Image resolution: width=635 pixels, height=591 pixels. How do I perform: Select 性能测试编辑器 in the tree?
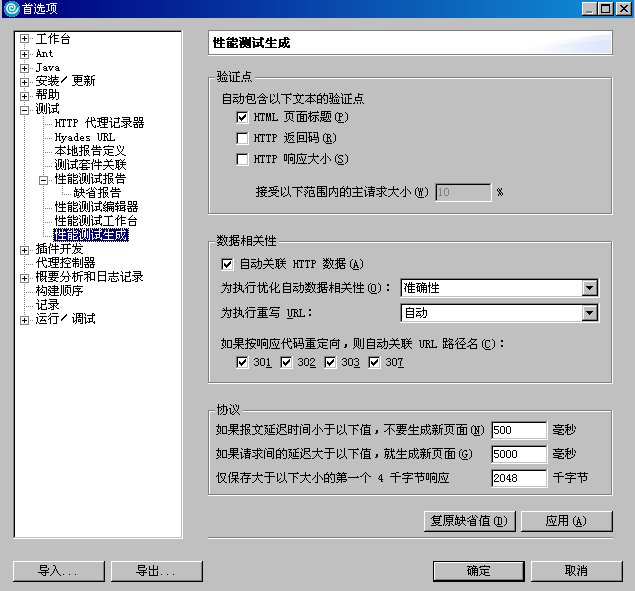point(96,207)
